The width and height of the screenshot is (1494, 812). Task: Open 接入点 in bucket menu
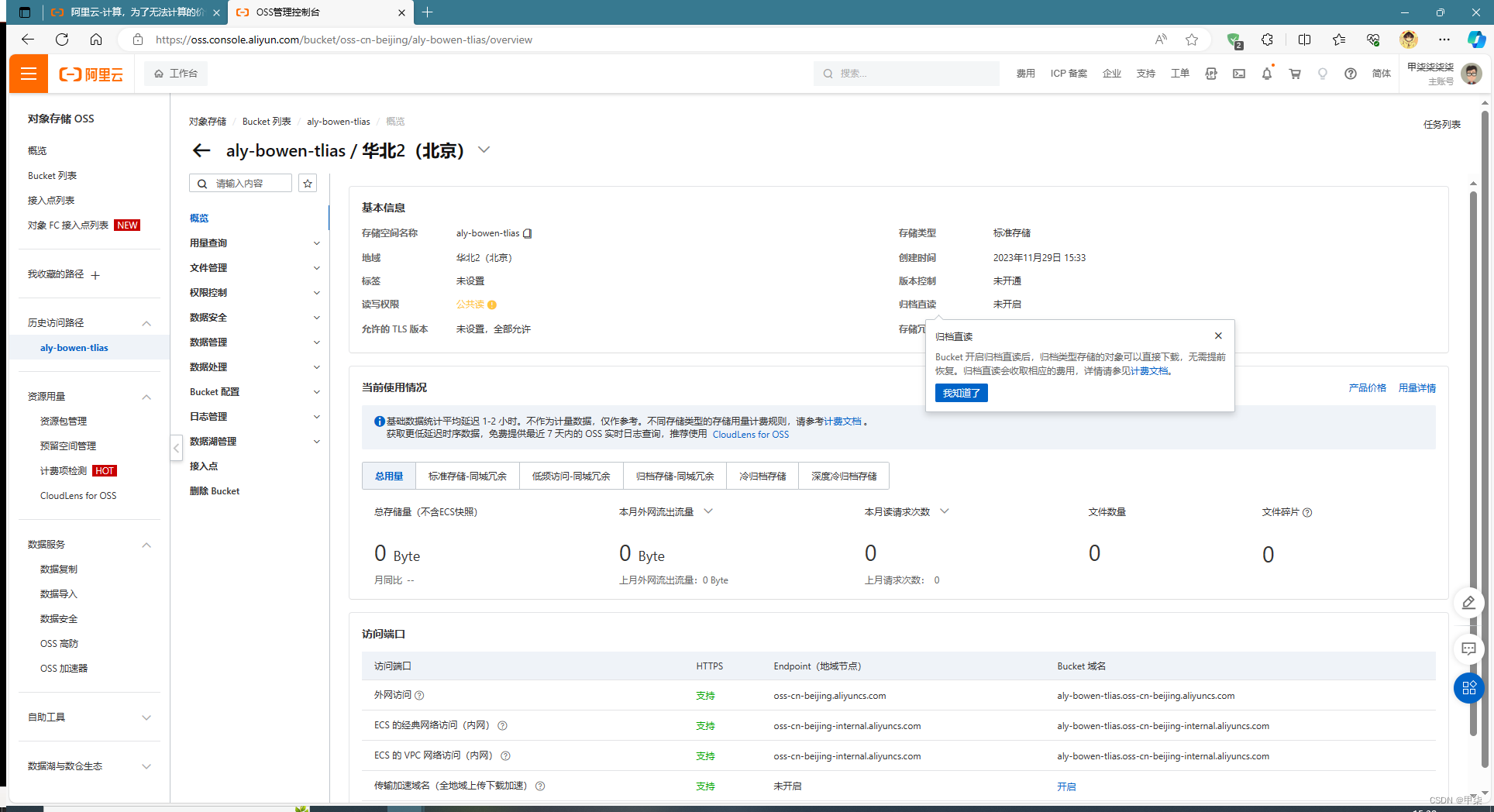click(204, 466)
